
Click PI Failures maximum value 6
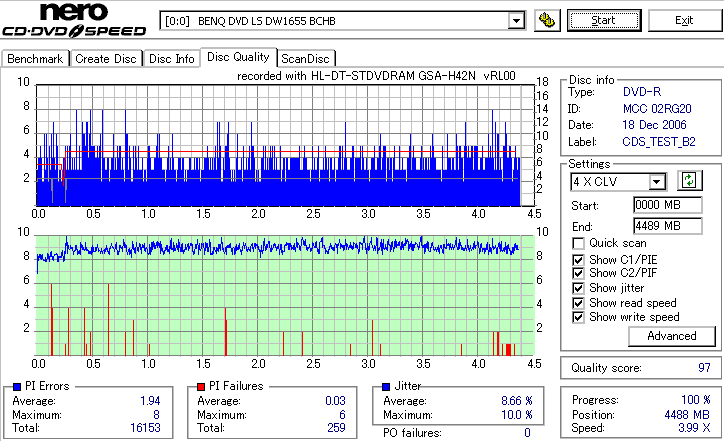tap(342, 415)
